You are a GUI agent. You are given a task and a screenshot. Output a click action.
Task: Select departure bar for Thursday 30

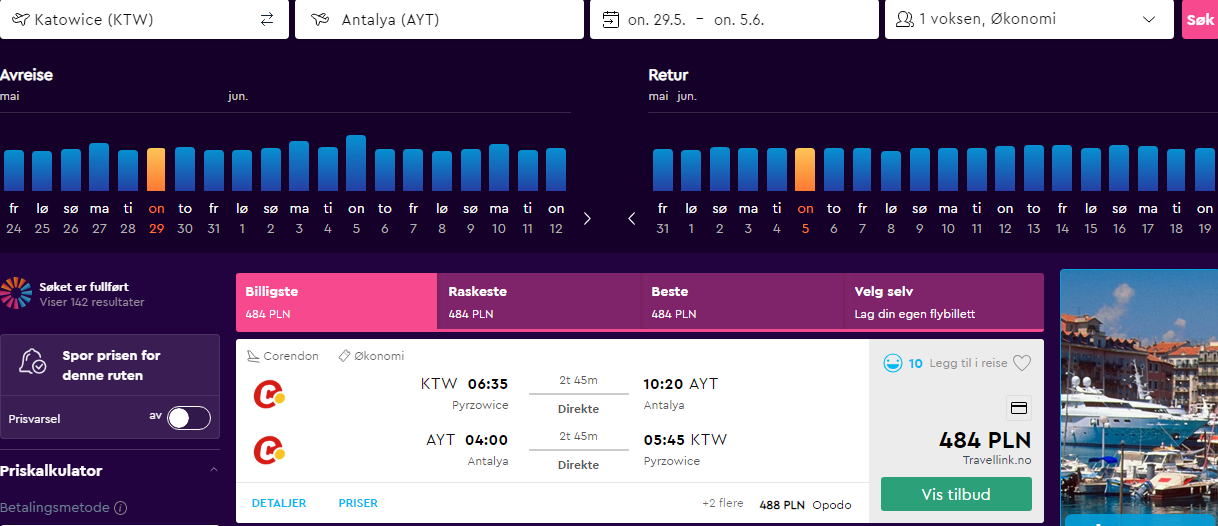(x=185, y=169)
